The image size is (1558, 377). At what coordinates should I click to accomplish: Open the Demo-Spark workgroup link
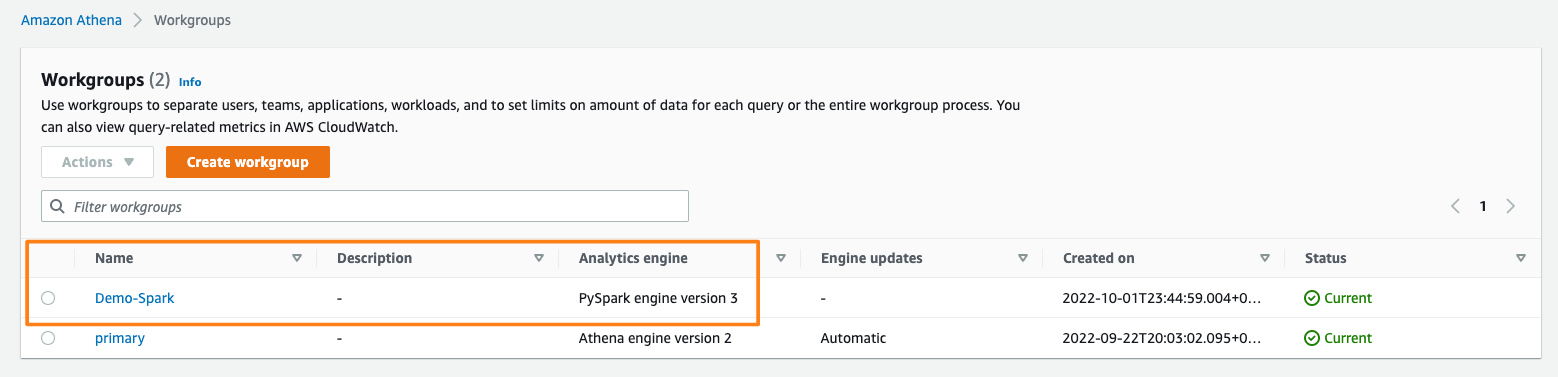tap(135, 298)
